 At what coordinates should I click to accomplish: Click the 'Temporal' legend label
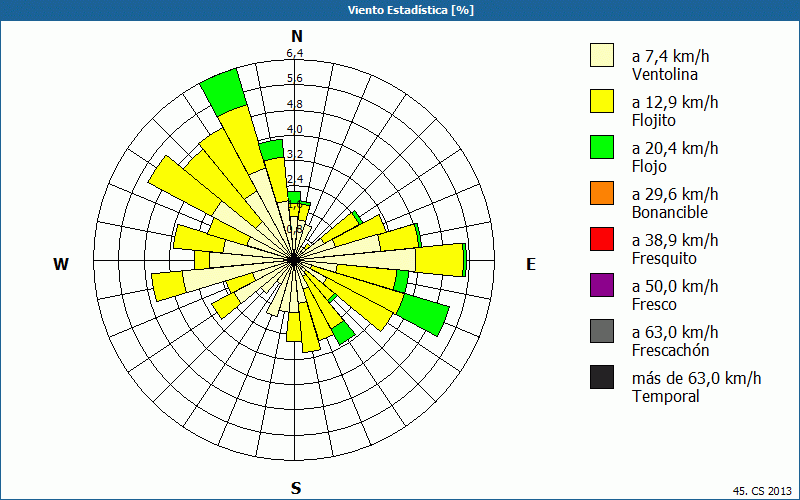coord(666,396)
